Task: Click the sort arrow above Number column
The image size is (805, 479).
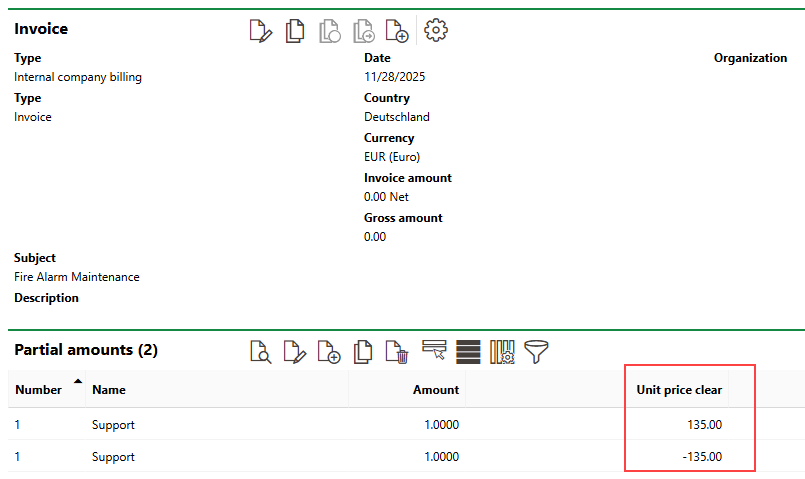Action: click(78, 381)
